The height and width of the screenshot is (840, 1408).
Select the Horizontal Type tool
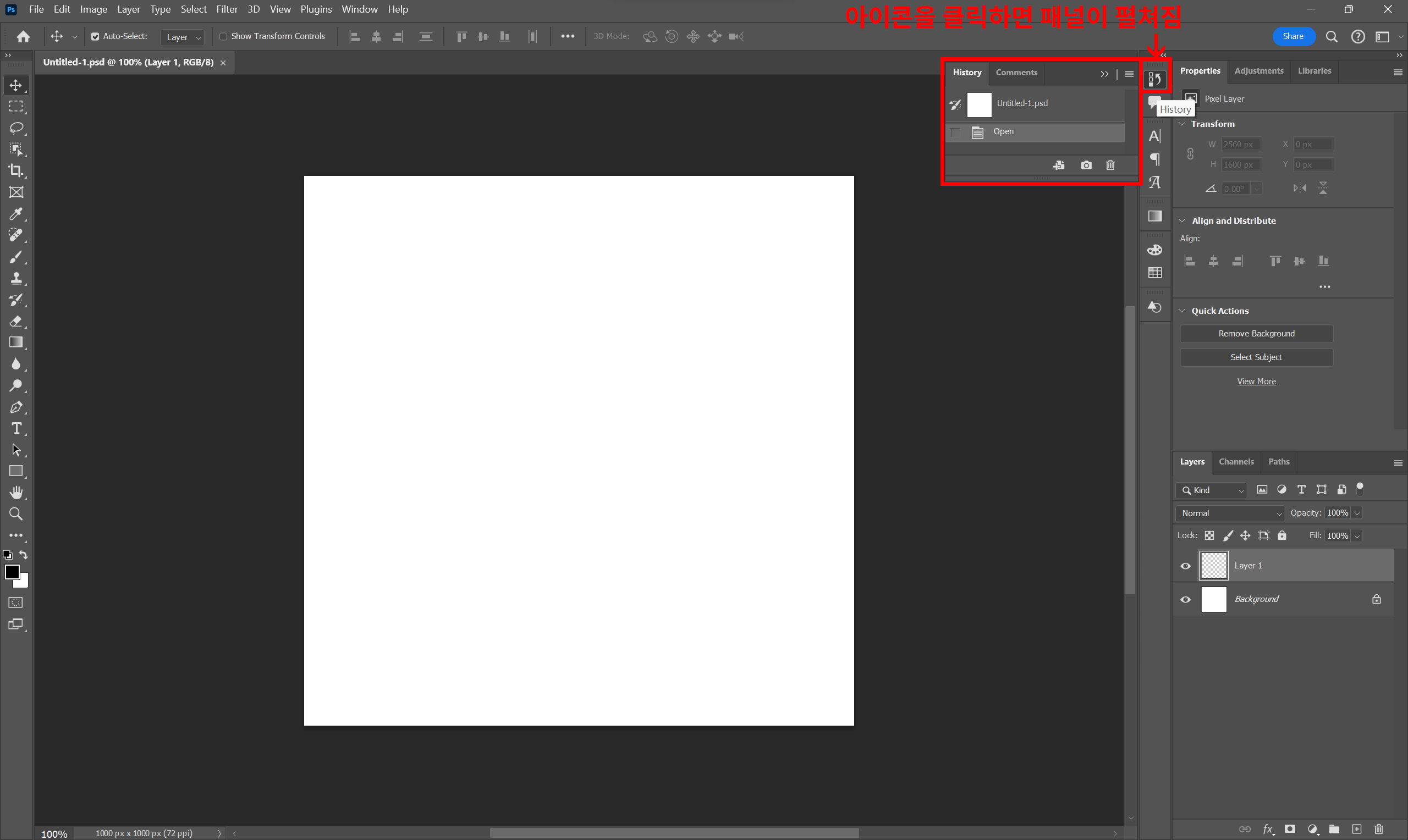(x=16, y=428)
